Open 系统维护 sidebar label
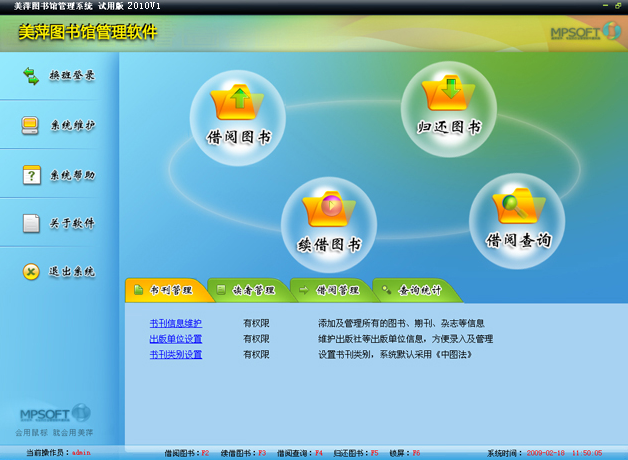Image resolution: width=628 pixels, height=460 pixels. pos(72,125)
